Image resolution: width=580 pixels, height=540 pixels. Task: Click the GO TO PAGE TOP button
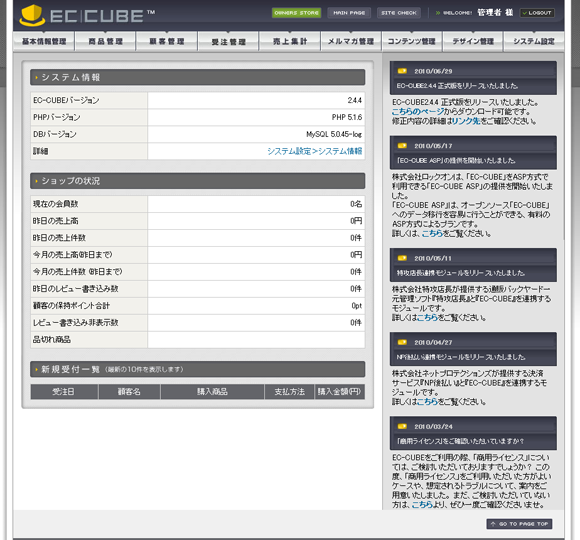519,524
